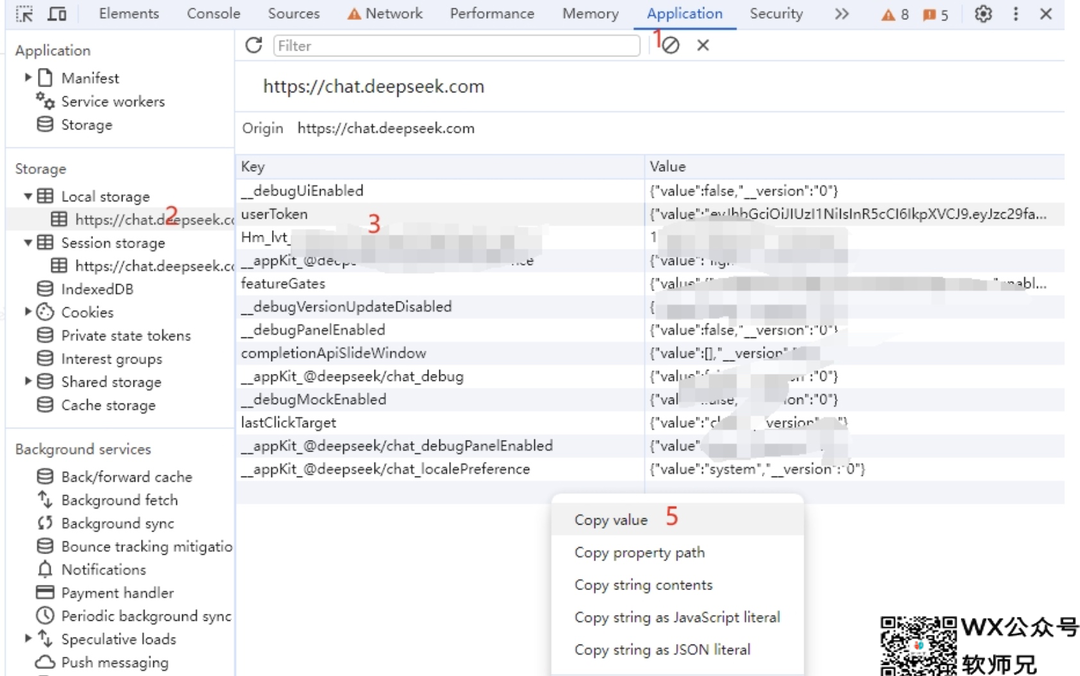Open Push messaging service
This screenshot has height=676, width=1080.
coord(114,662)
